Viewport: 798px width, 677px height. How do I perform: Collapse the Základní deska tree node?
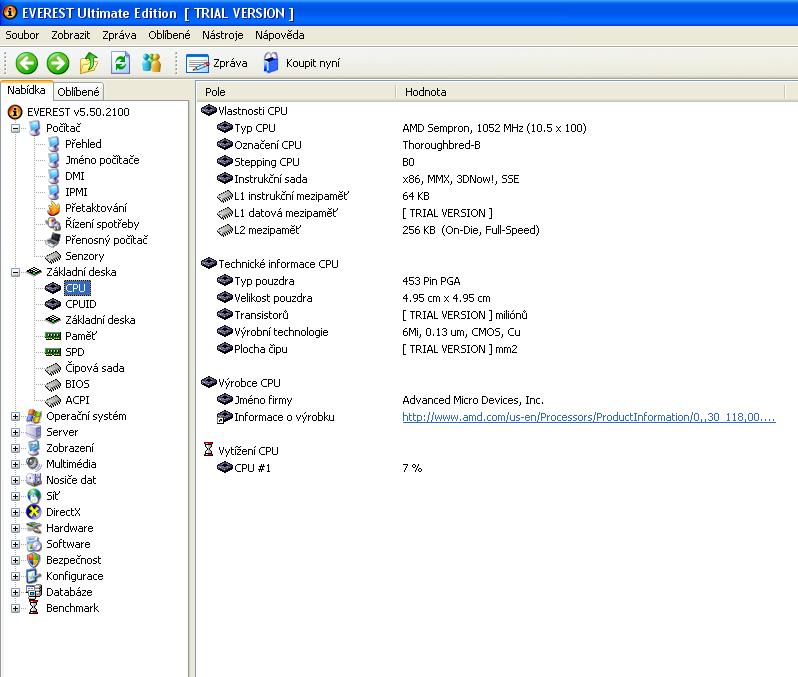tap(16, 272)
